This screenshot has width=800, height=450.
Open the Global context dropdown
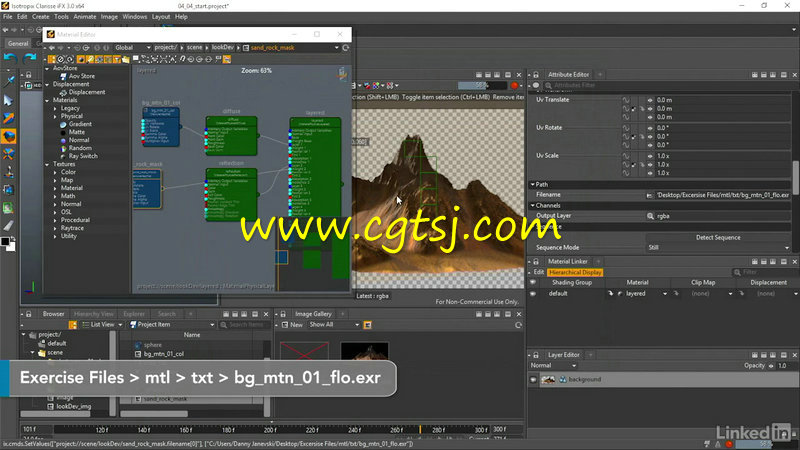pos(133,47)
